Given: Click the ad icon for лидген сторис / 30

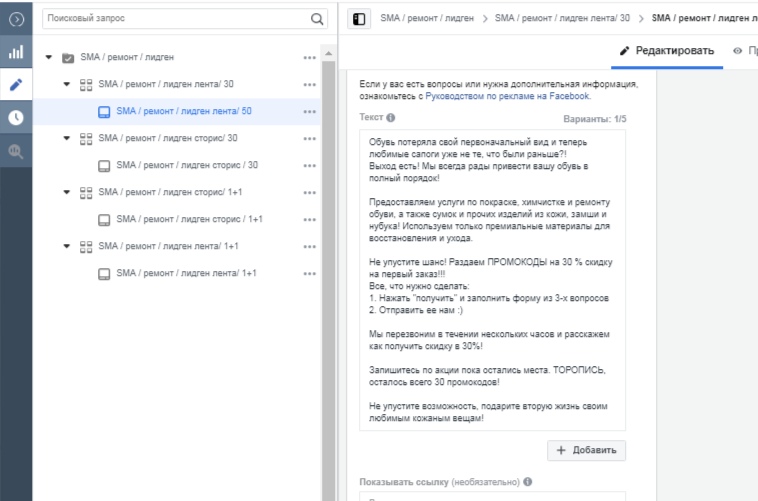Looking at the screenshot, I should pyautogui.click(x=104, y=166).
